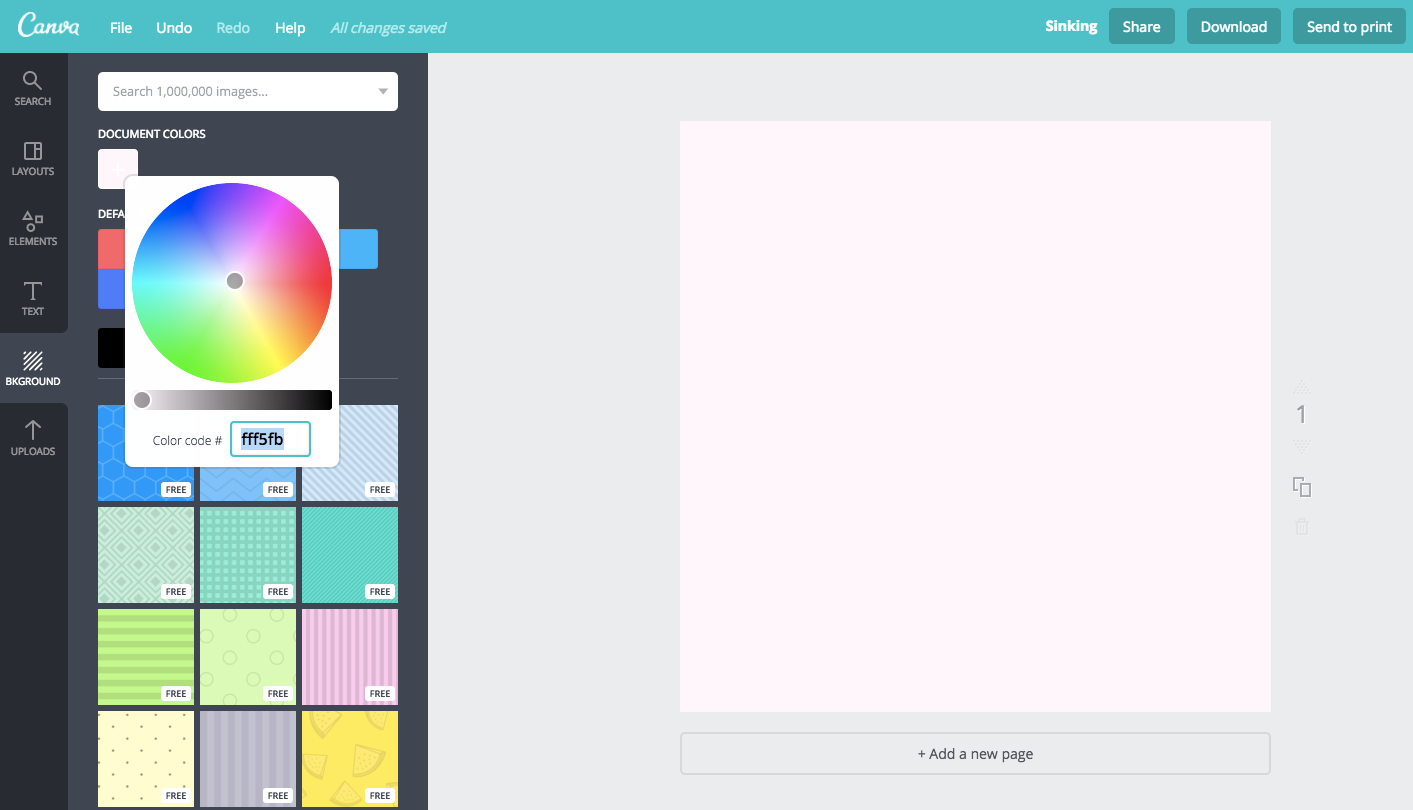Select the Bkground sidebar tool
The height and width of the screenshot is (810, 1413).
(x=33, y=367)
